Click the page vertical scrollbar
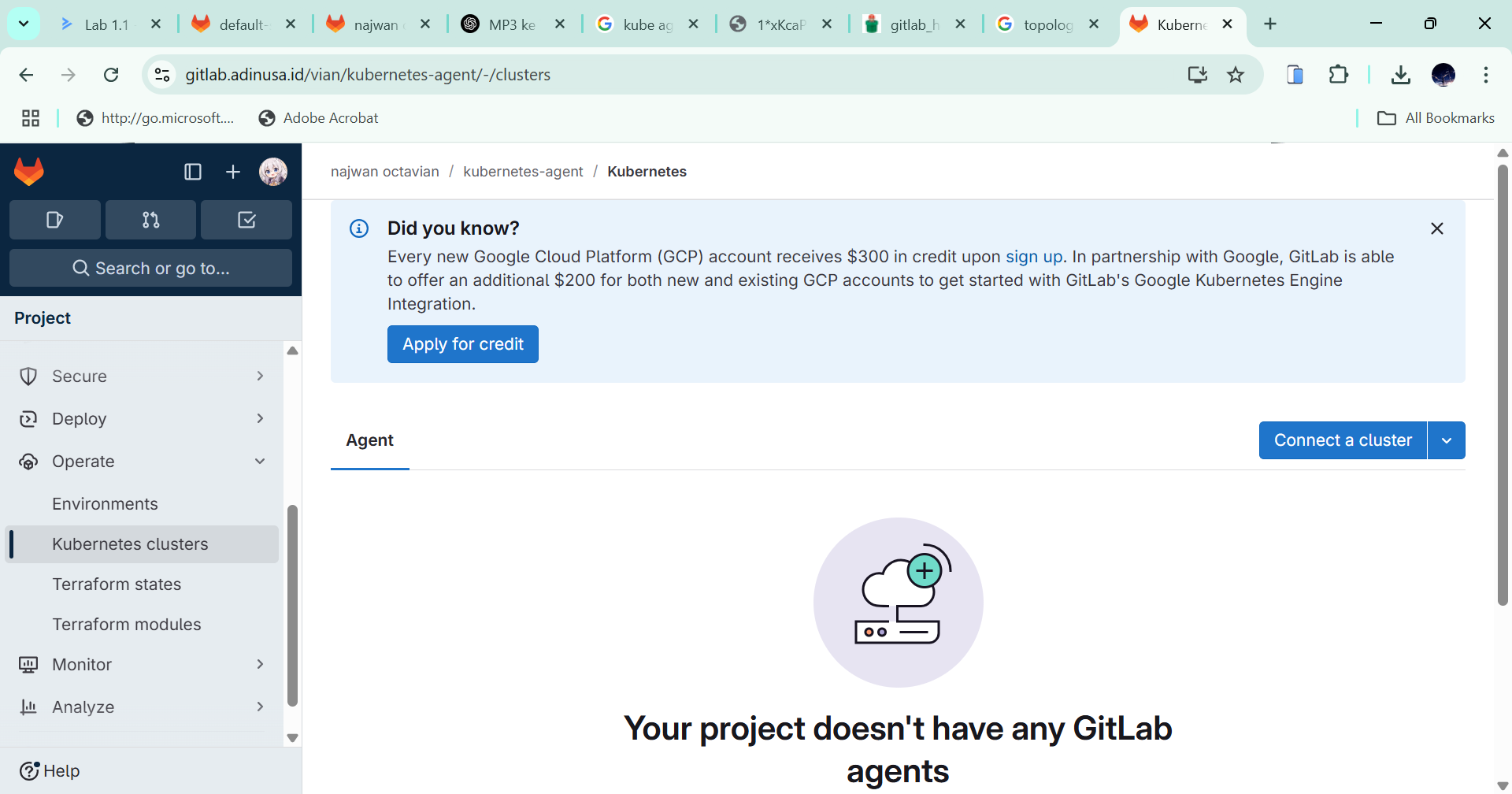 (1503, 386)
